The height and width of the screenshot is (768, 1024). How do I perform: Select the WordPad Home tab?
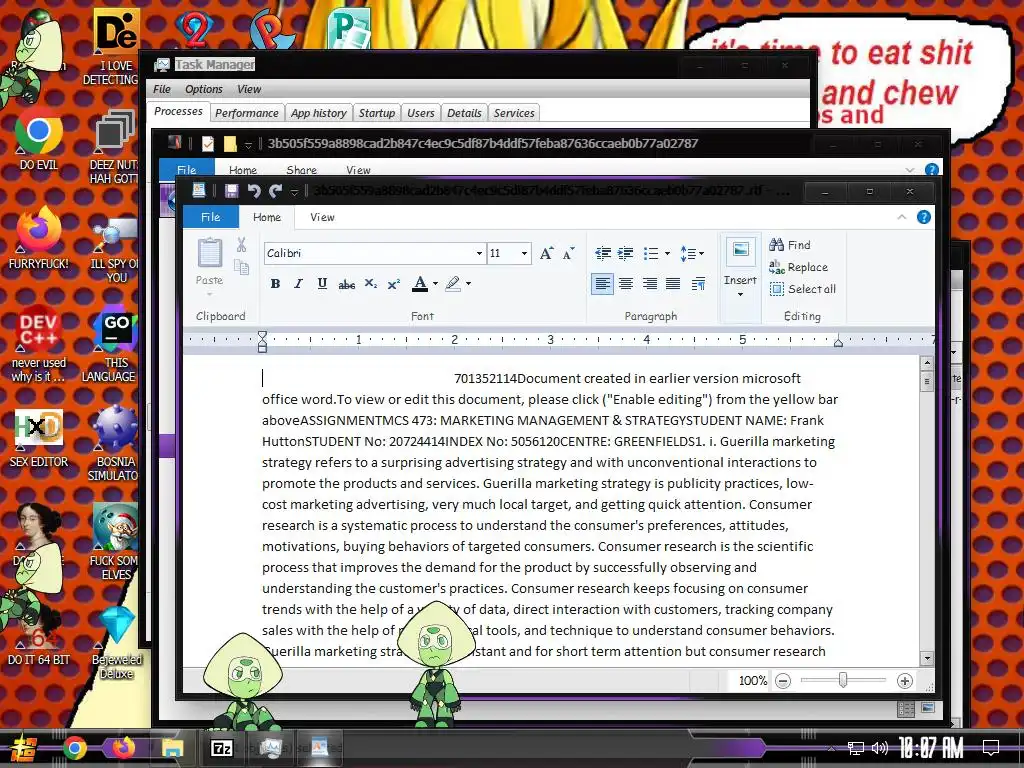pos(266,217)
